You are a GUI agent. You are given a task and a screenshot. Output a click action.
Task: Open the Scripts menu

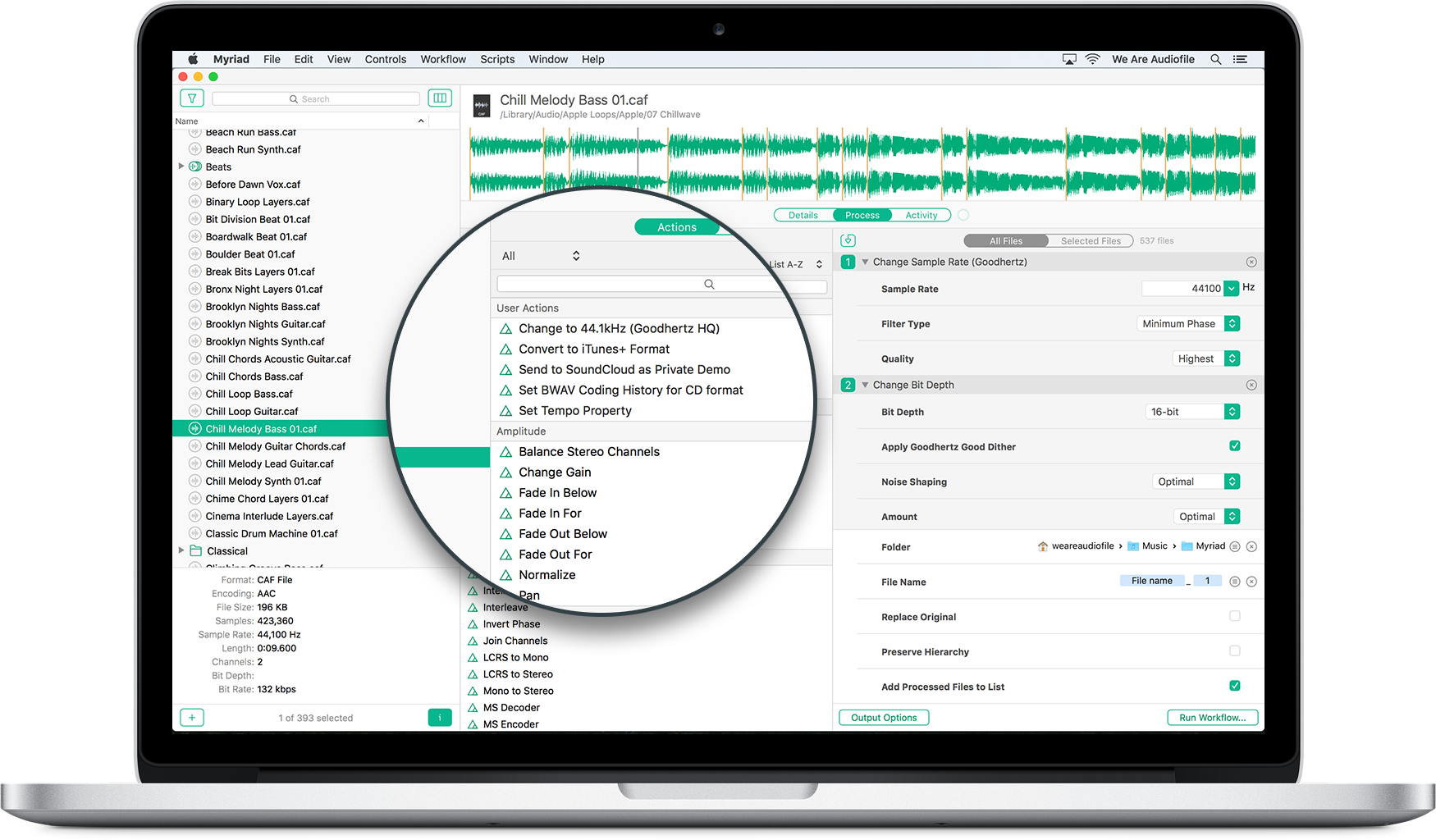(497, 59)
